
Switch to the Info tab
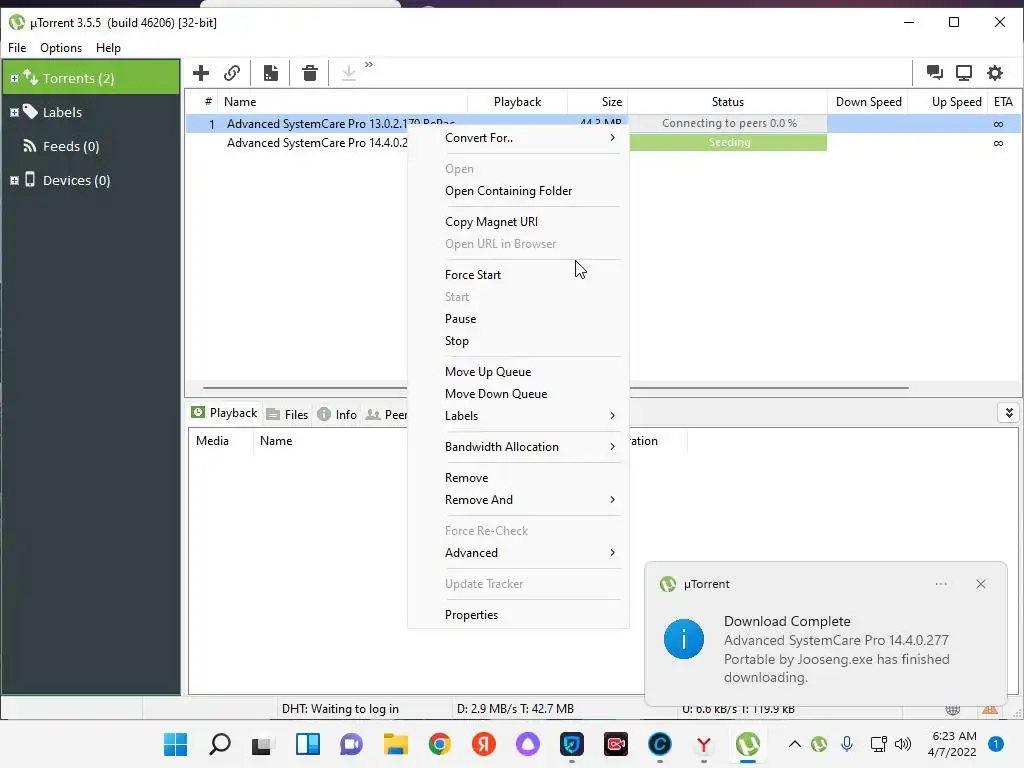pyautogui.click(x=337, y=415)
